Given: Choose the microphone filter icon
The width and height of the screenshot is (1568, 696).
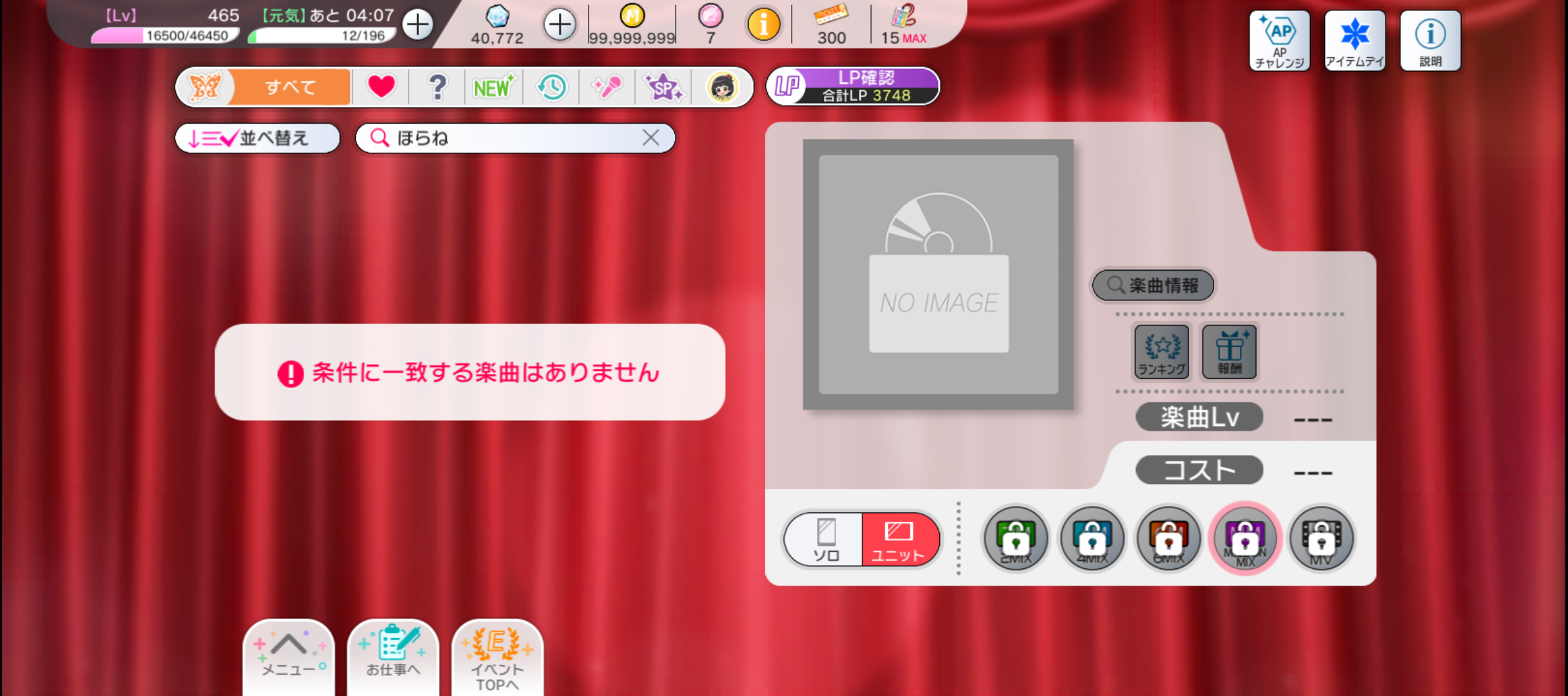Looking at the screenshot, I should coord(607,87).
